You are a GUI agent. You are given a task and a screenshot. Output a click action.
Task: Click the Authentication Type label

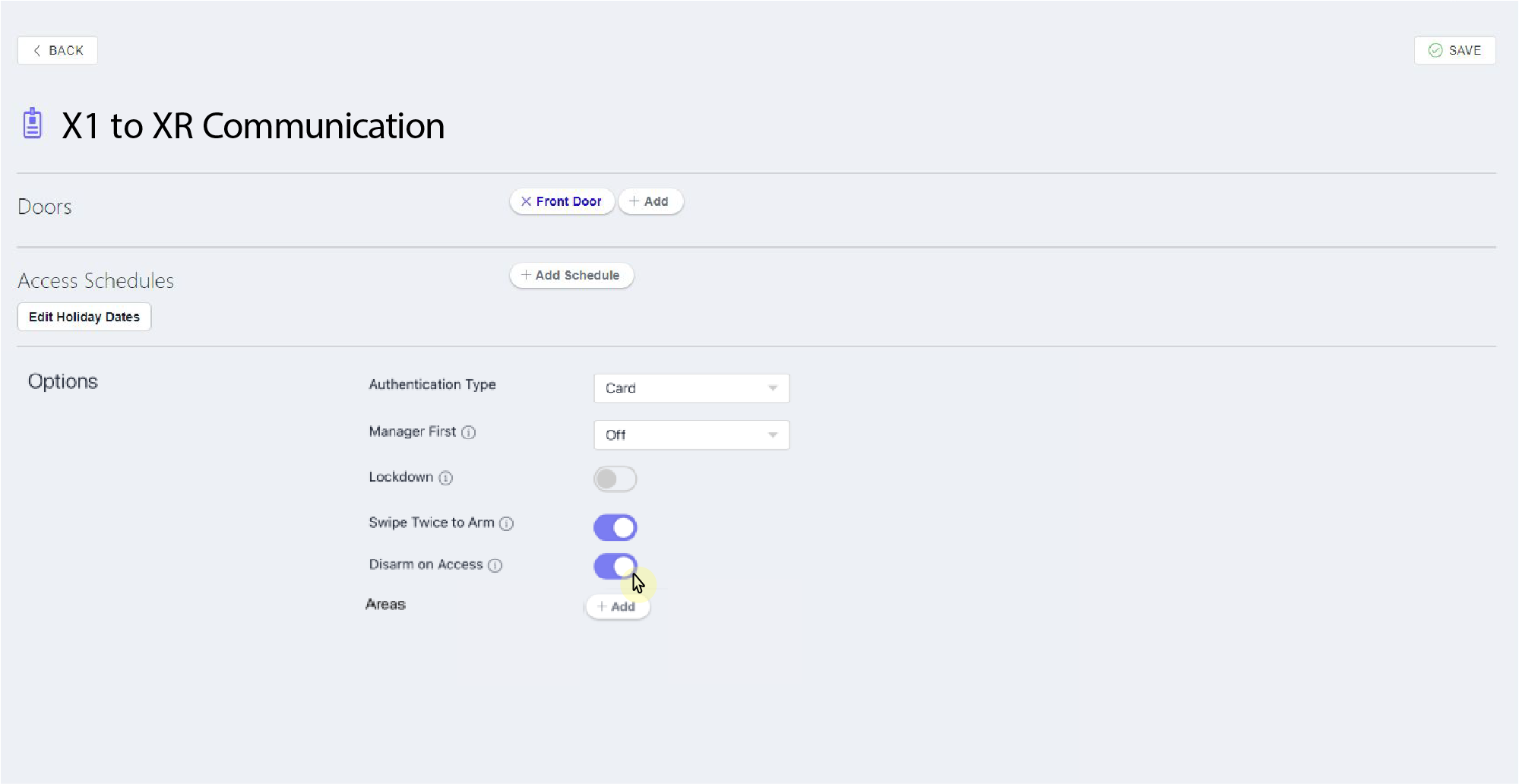click(x=432, y=384)
